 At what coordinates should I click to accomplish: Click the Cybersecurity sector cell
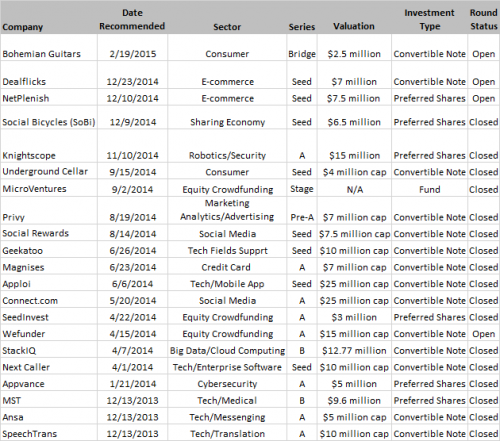[227, 384]
